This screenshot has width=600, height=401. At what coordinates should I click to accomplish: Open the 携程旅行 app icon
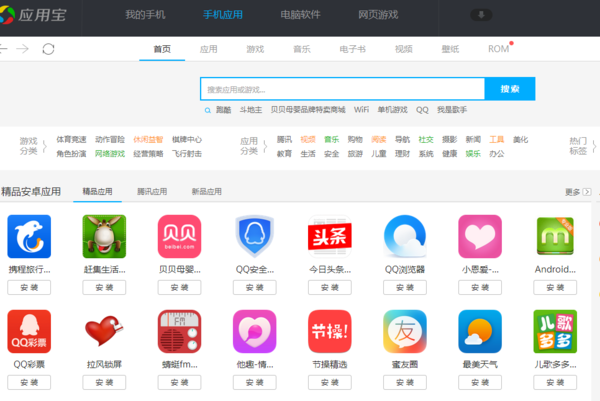29,236
